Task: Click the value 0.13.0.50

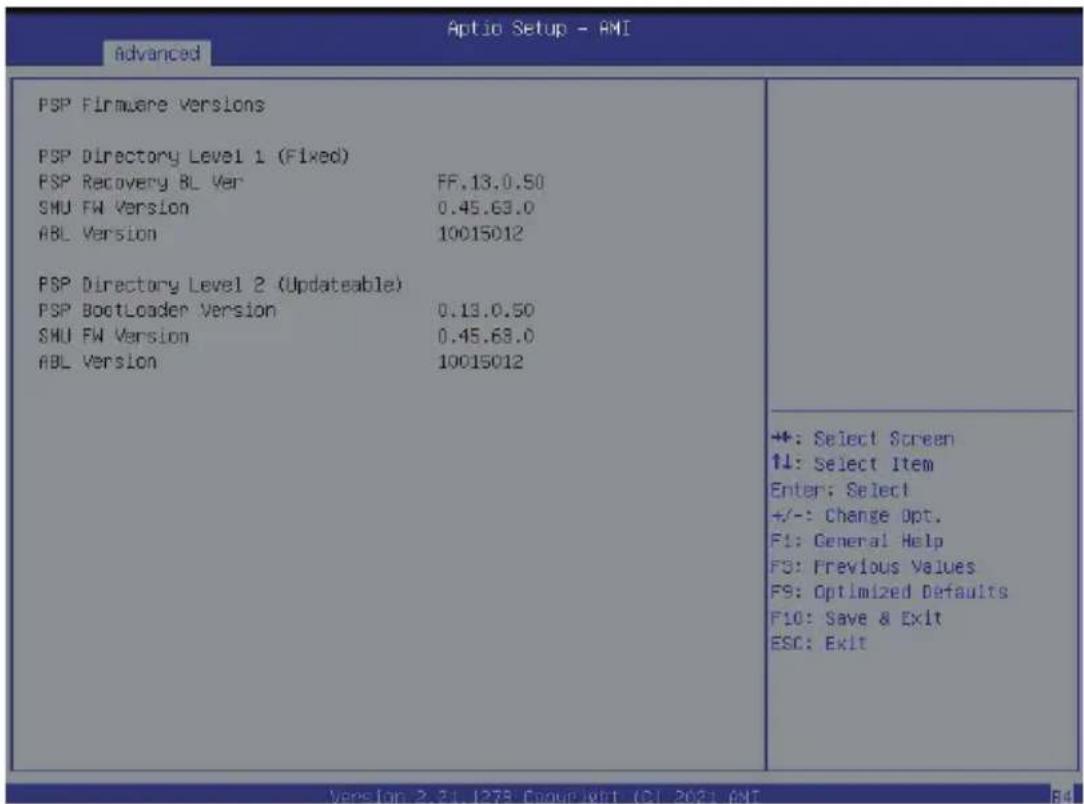Action: (x=485, y=310)
